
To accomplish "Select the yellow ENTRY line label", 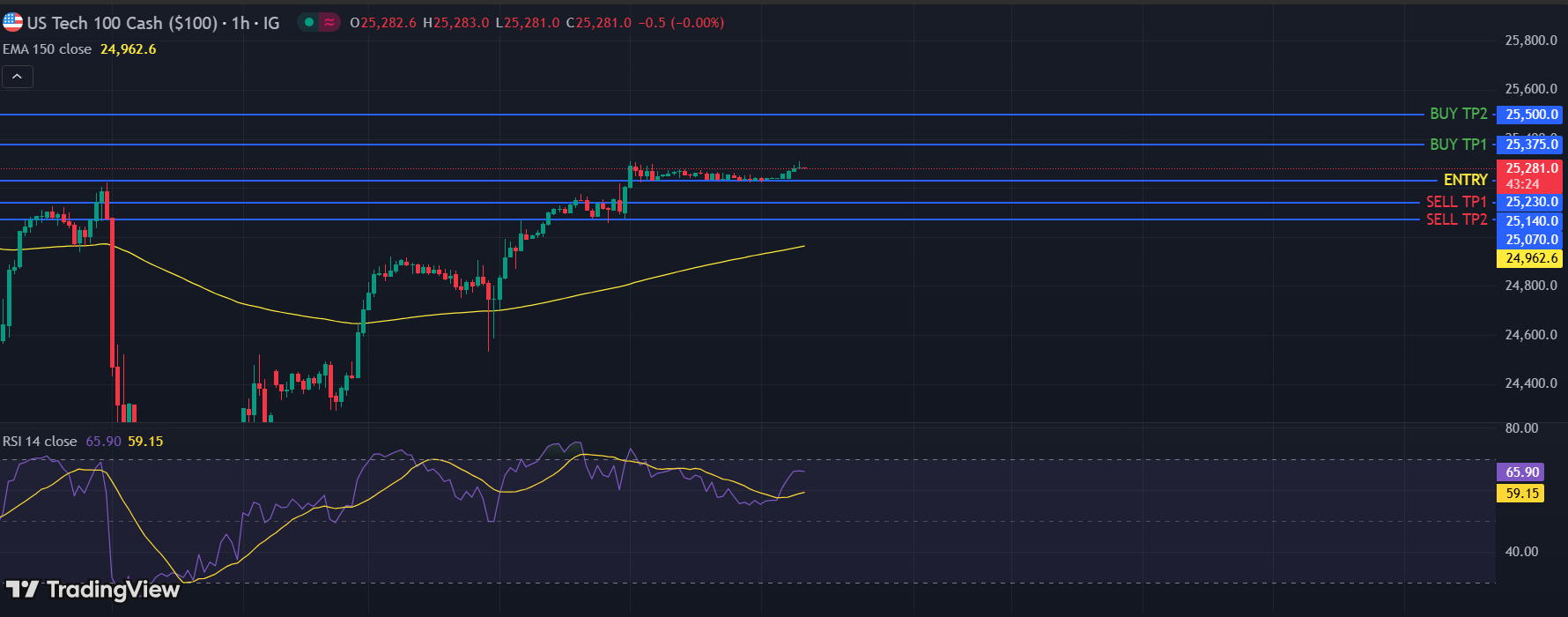I will click(x=1465, y=180).
